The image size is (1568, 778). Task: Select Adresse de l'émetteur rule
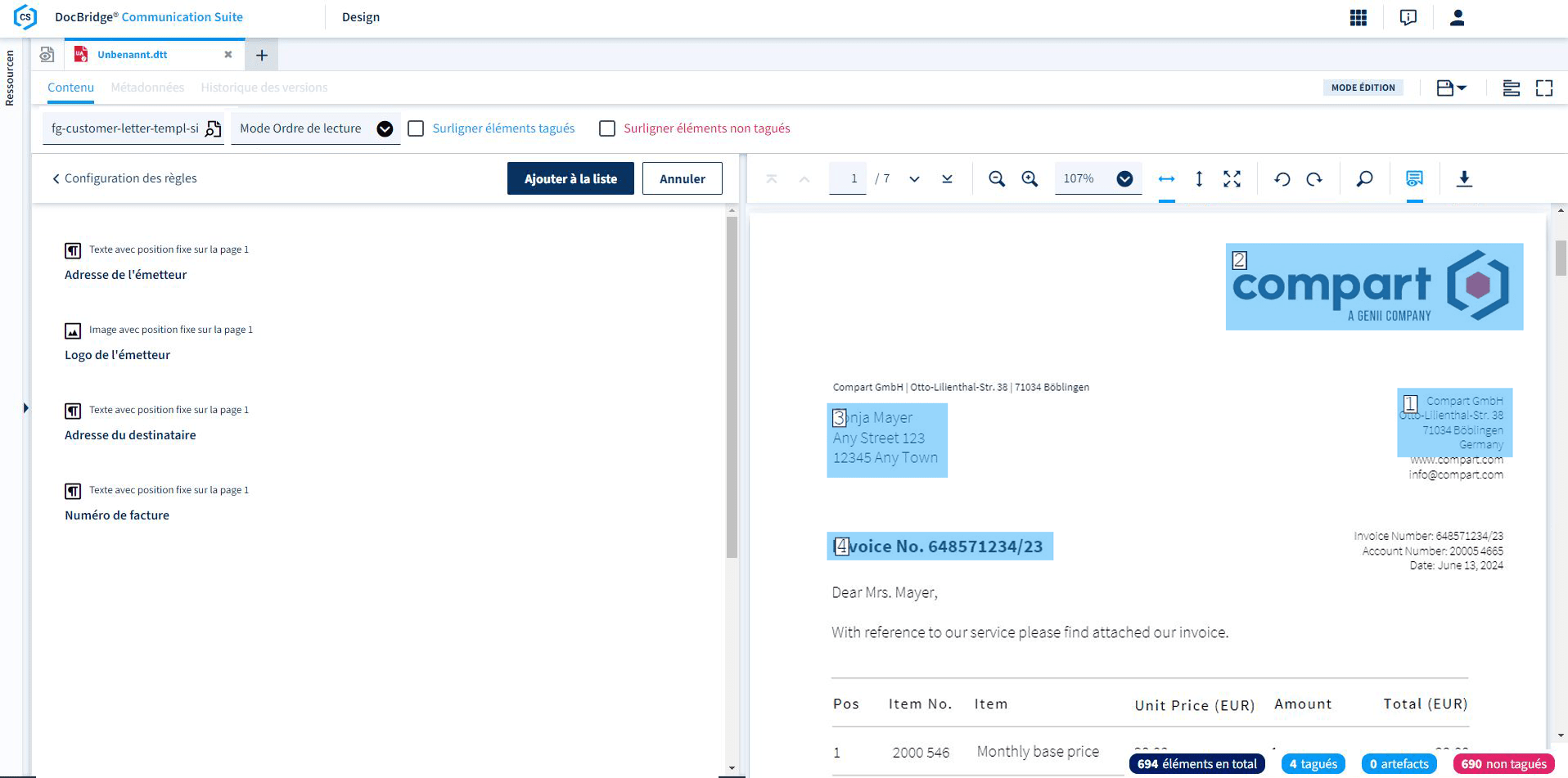click(125, 275)
